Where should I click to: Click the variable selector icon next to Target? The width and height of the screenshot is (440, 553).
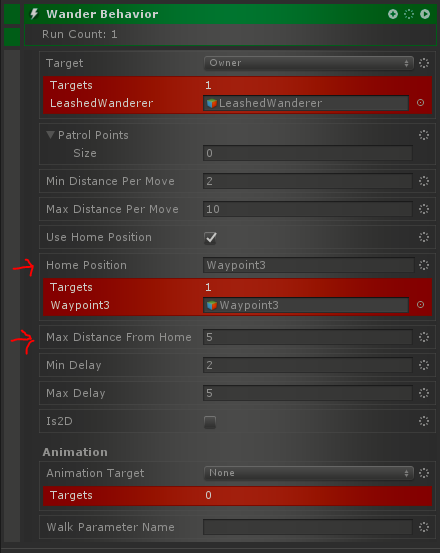coord(424,63)
